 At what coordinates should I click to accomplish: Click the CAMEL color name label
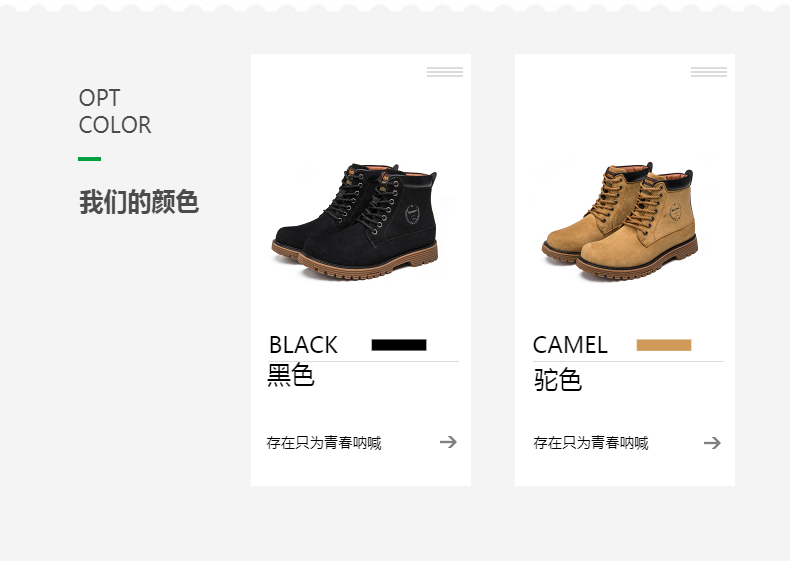[570, 345]
